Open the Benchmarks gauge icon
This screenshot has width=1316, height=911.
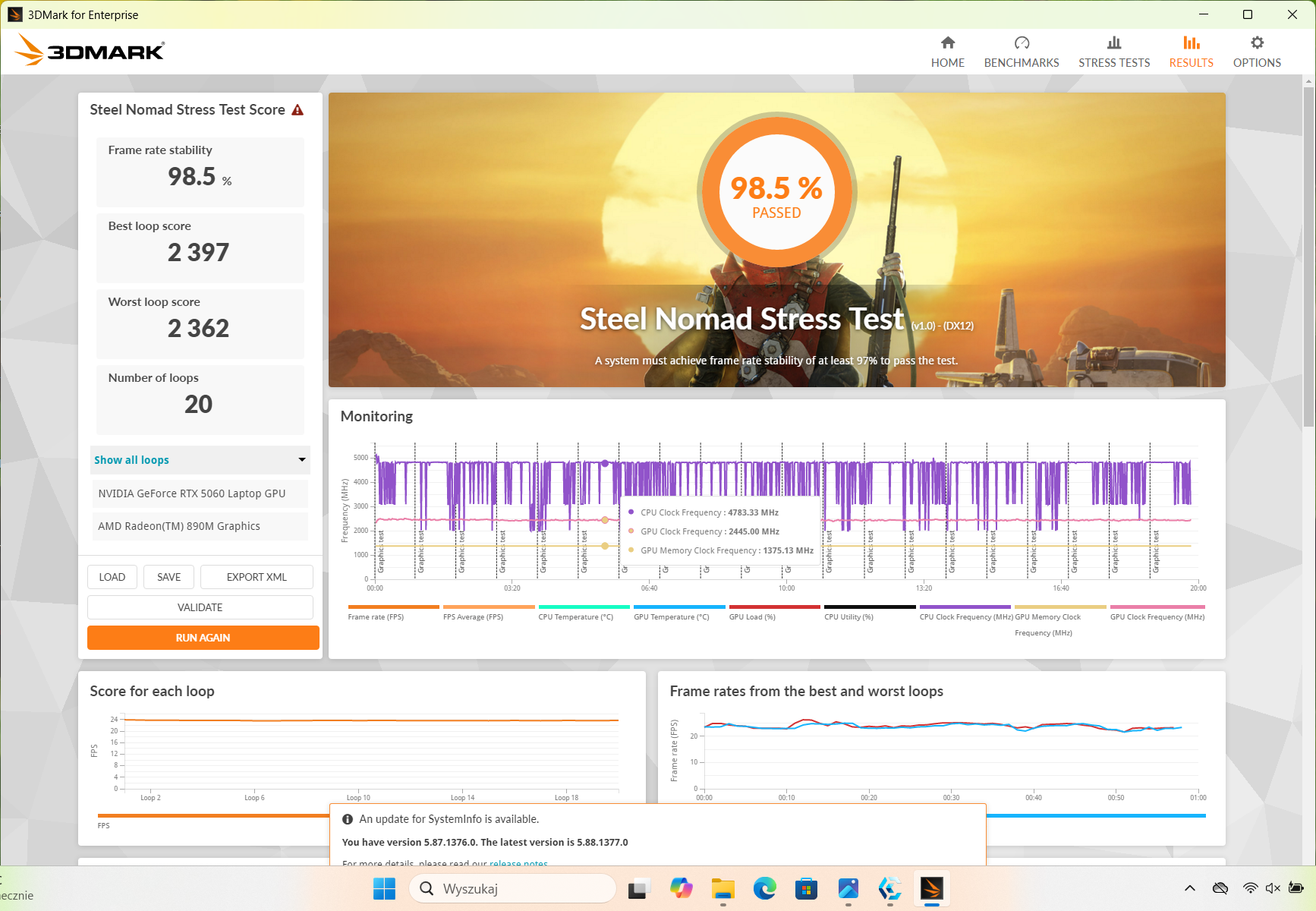1022,43
